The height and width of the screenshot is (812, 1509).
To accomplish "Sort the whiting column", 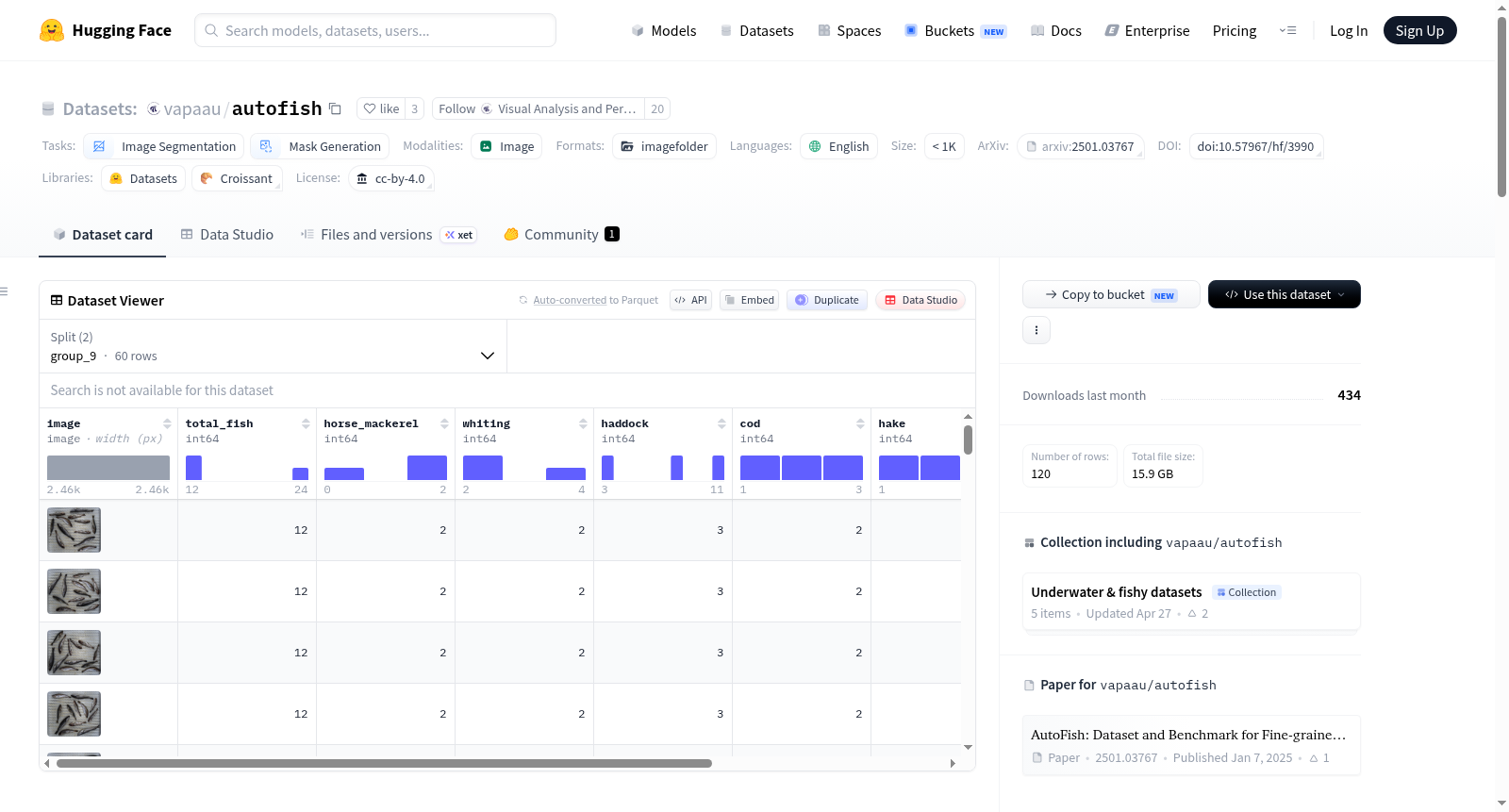I will click(583, 423).
